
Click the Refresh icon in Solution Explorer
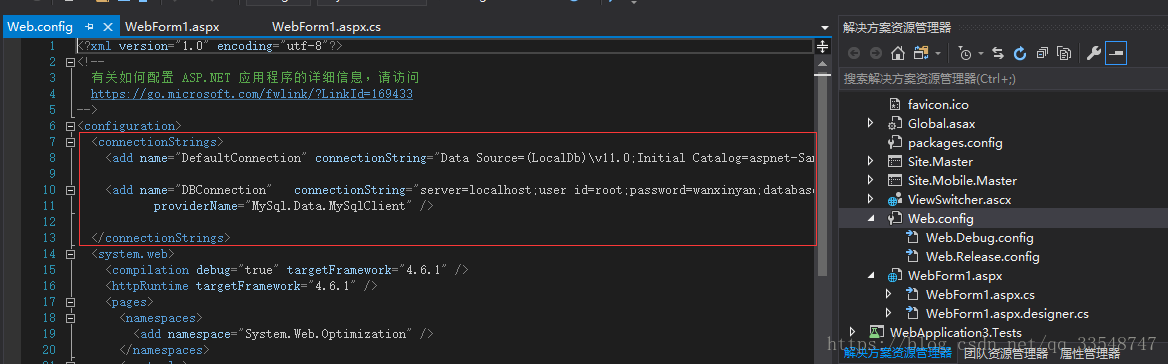point(1020,54)
